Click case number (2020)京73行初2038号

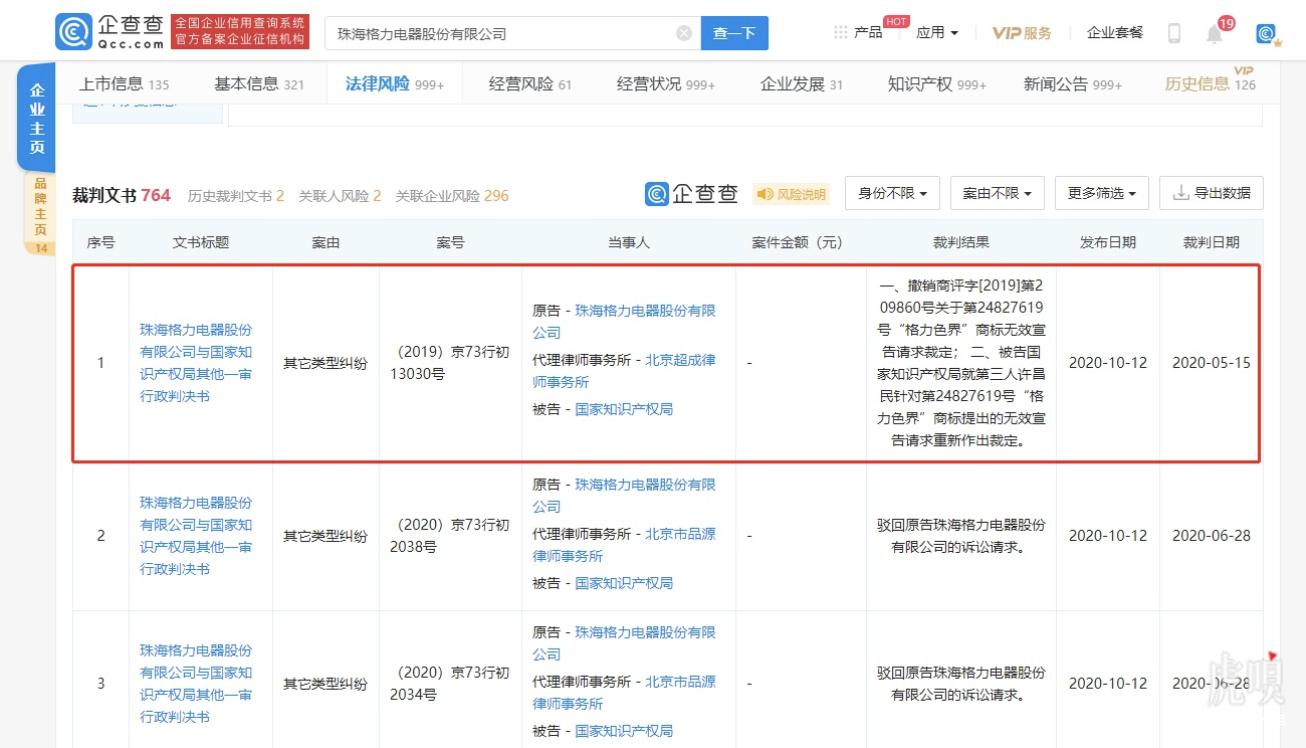click(x=450, y=536)
